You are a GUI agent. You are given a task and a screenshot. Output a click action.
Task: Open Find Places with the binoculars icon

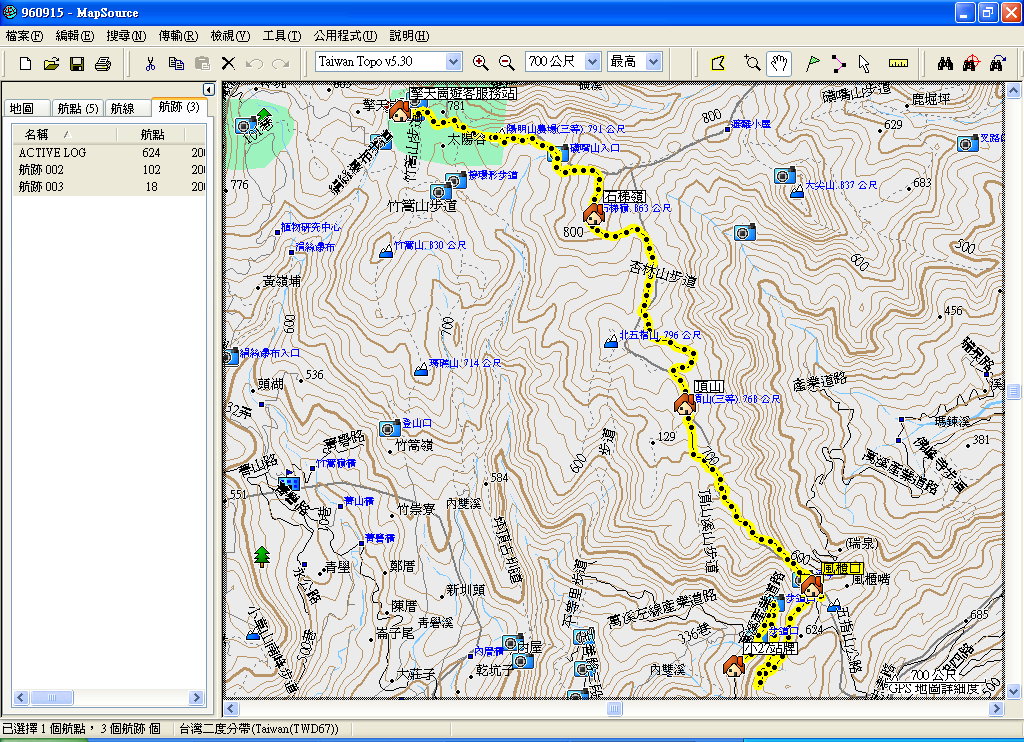point(945,63)
